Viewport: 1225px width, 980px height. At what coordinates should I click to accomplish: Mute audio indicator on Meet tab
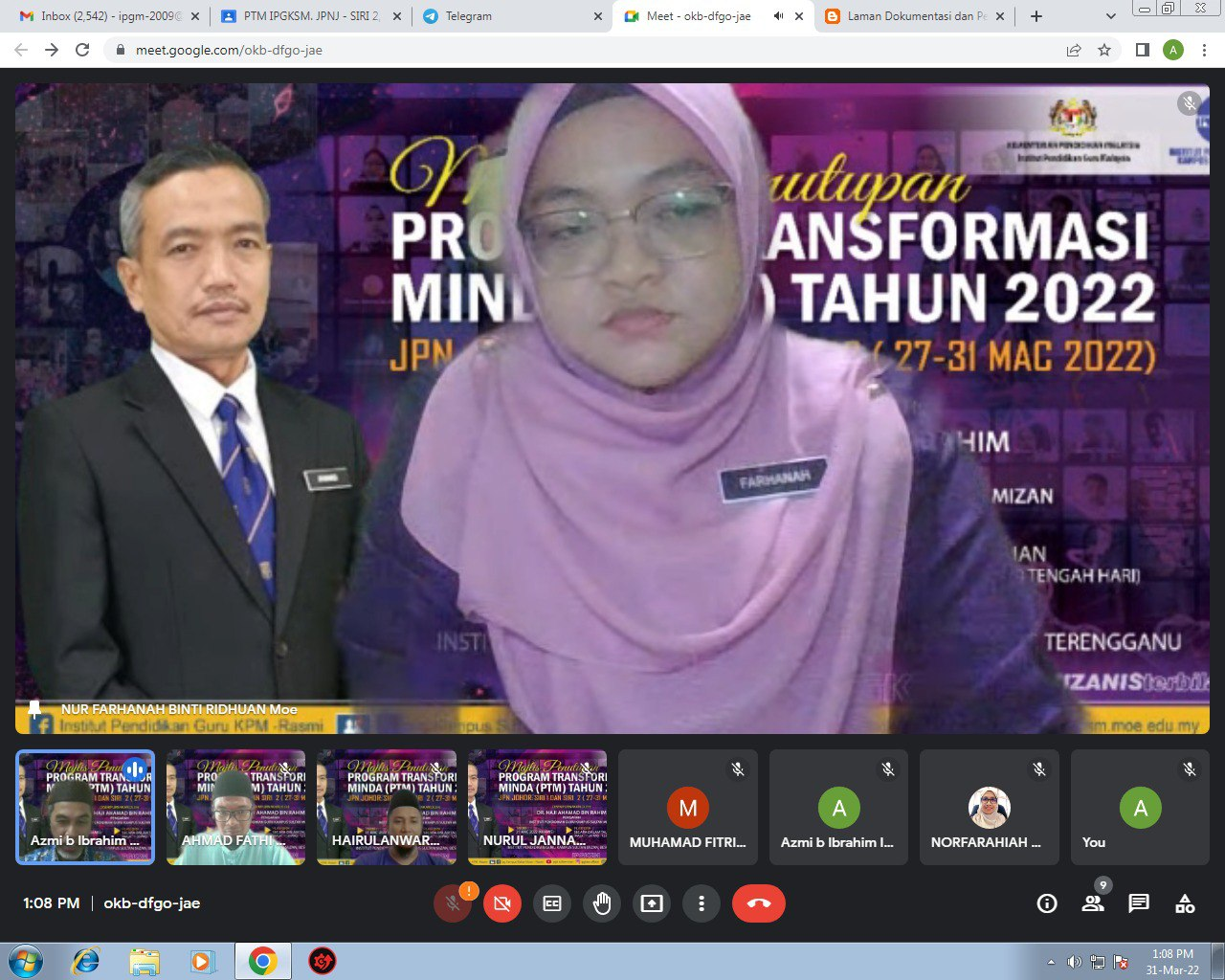pyautogui.click(x=778, y=16)
